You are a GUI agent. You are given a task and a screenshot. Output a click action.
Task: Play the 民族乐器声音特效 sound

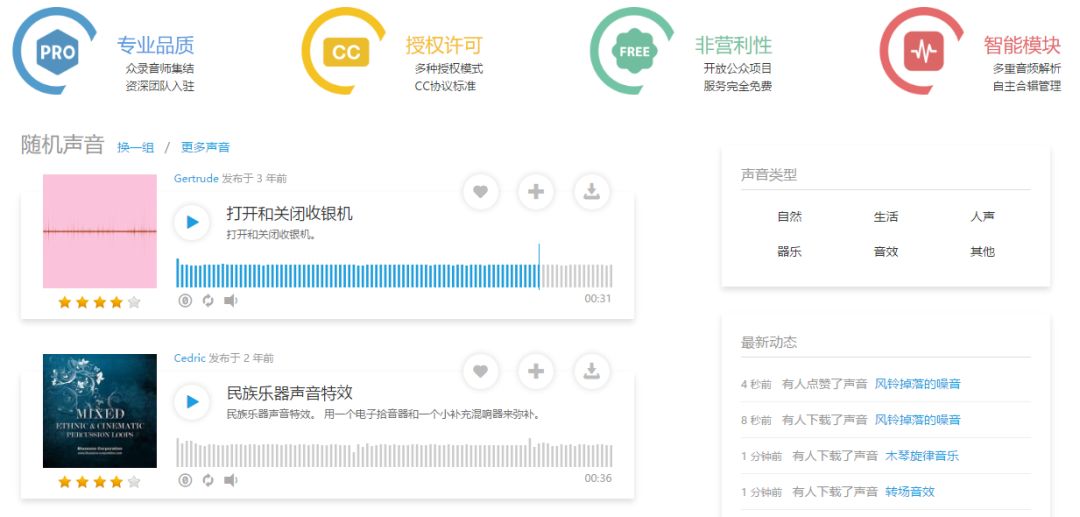tap(192, 402)
